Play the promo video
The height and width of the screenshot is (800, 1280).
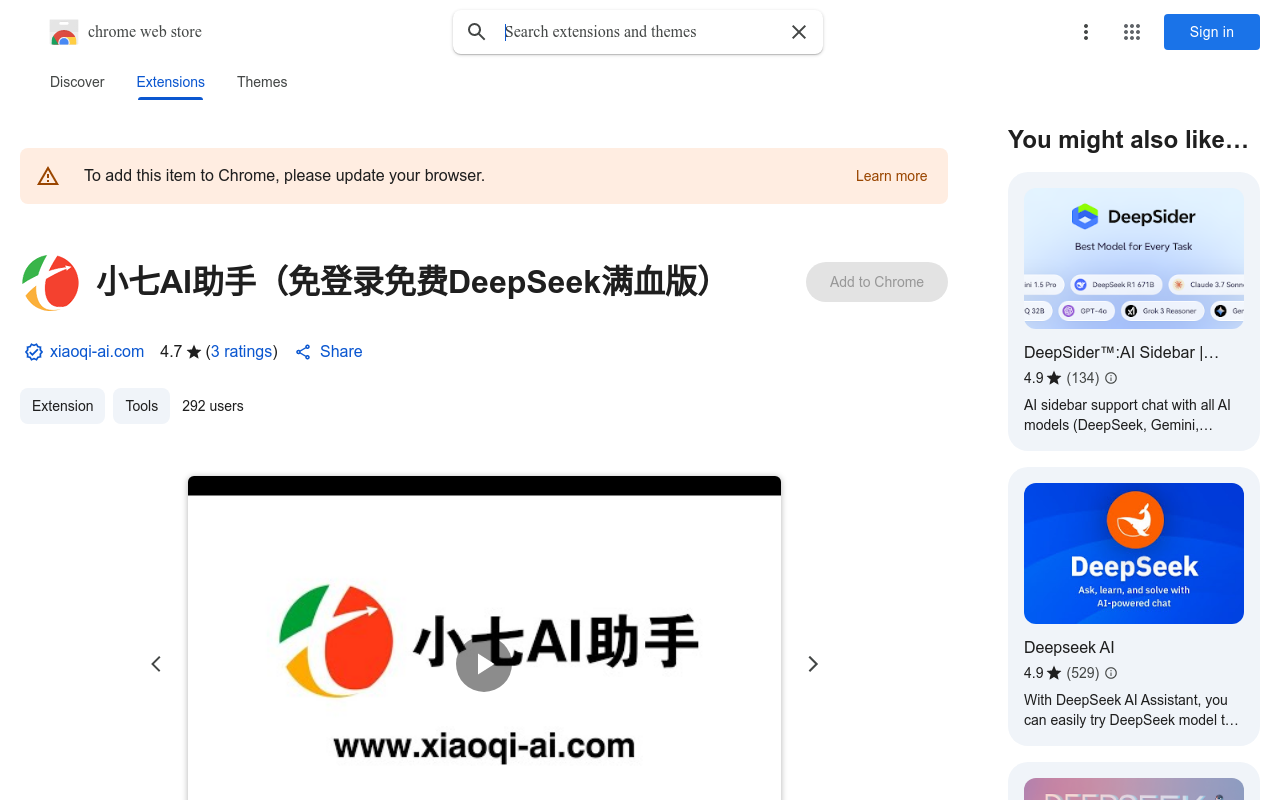[484, 664]
